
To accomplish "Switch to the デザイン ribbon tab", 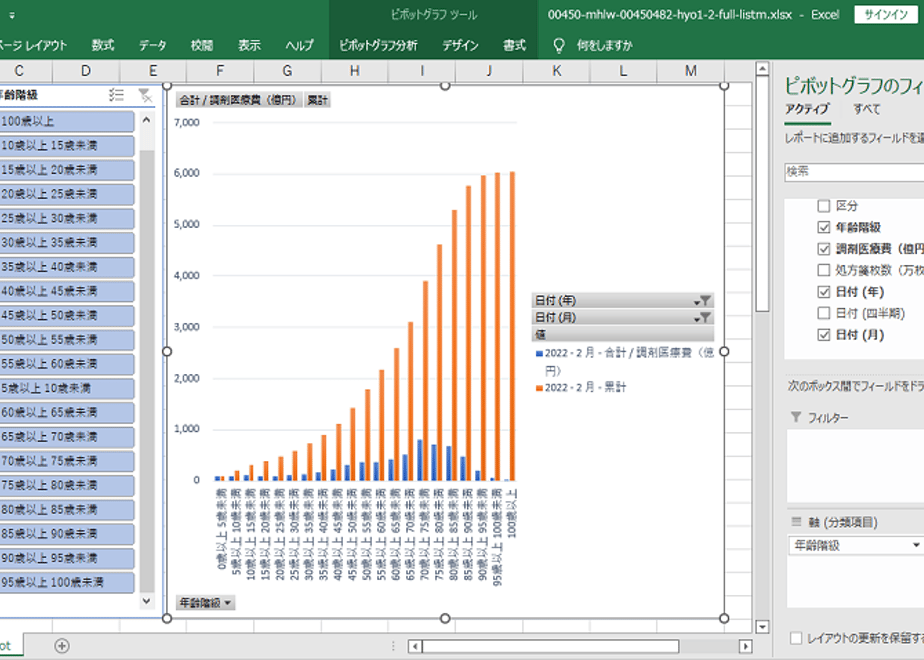I will pyautogui.click(x=460, y=45).
